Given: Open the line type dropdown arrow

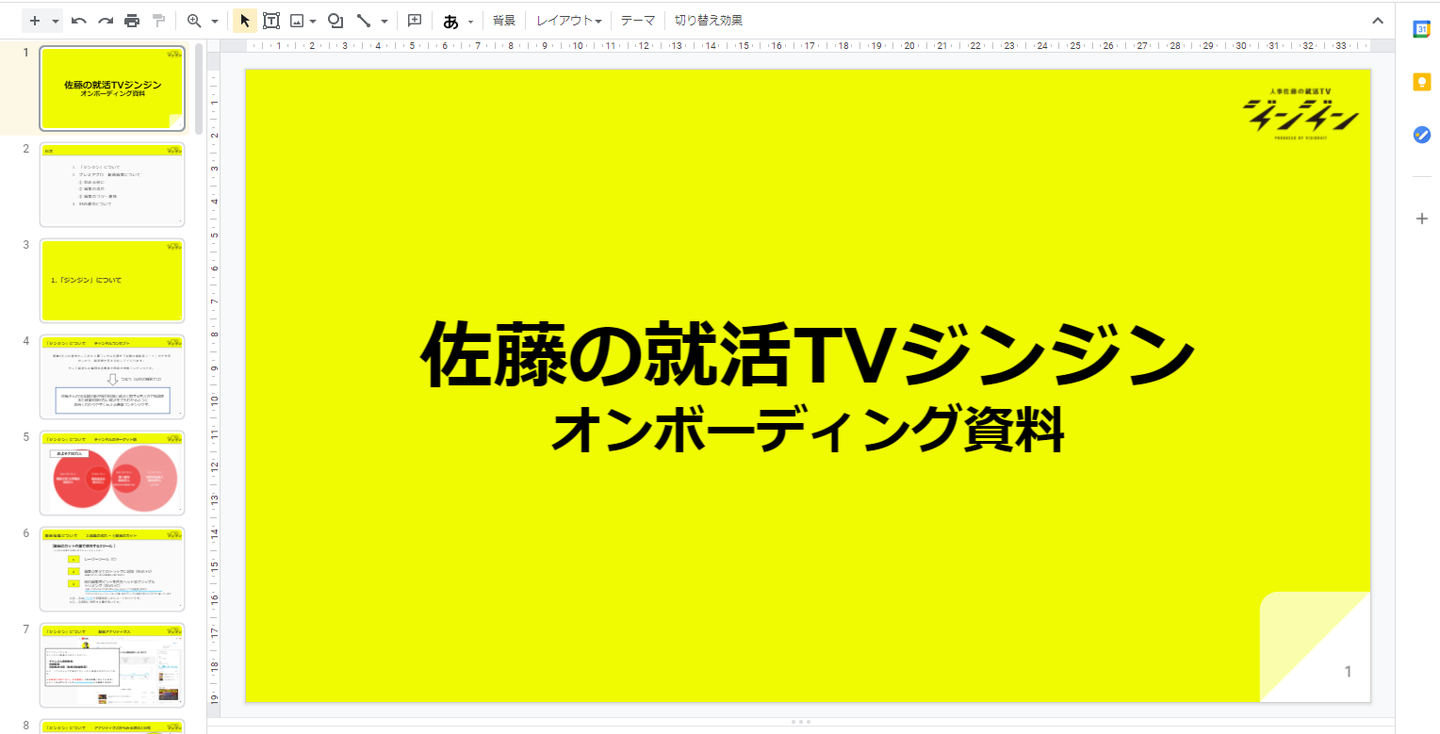Looking at the screenshot, I should [384, 21].
